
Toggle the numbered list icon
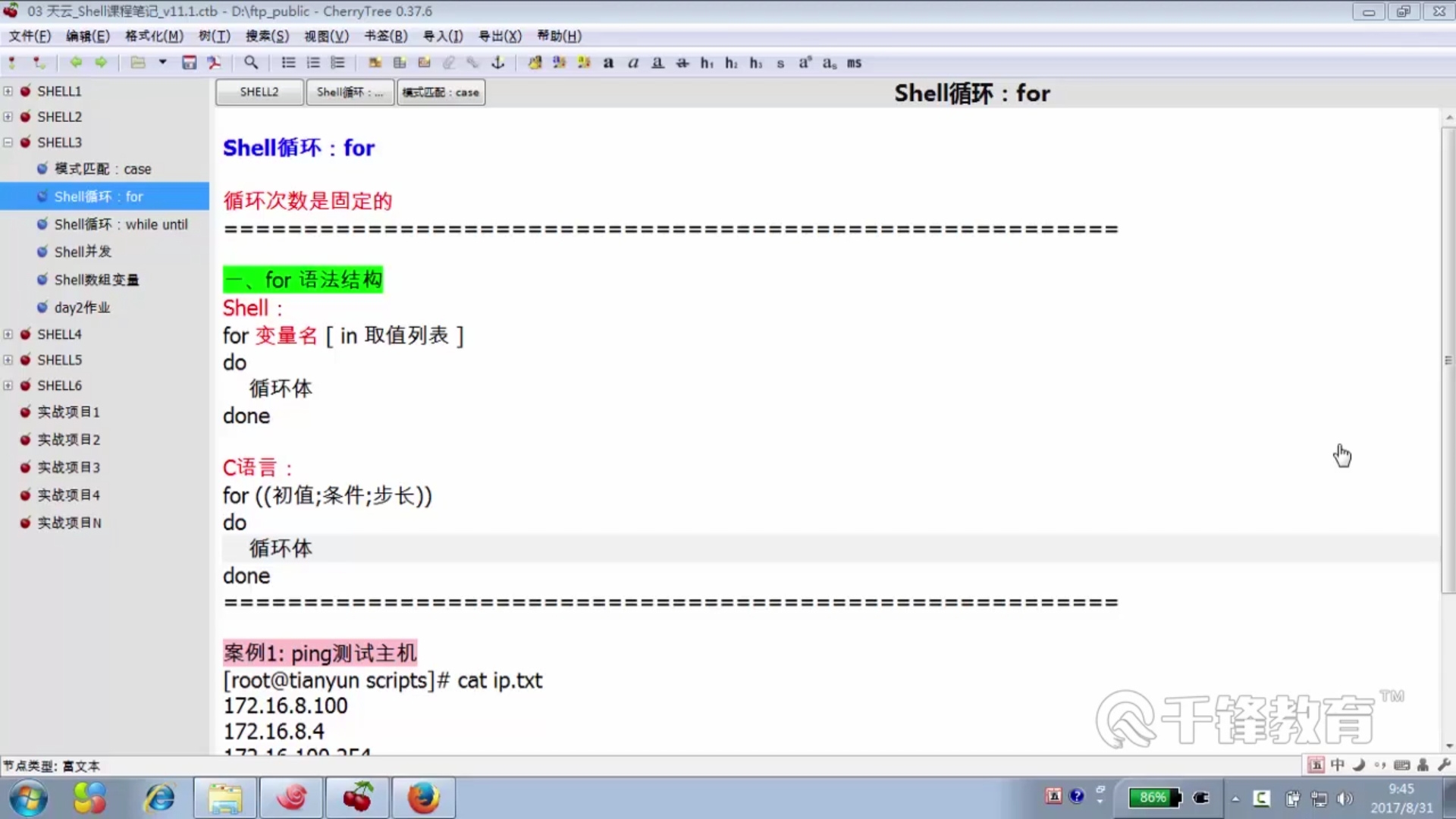pos(313,63)
